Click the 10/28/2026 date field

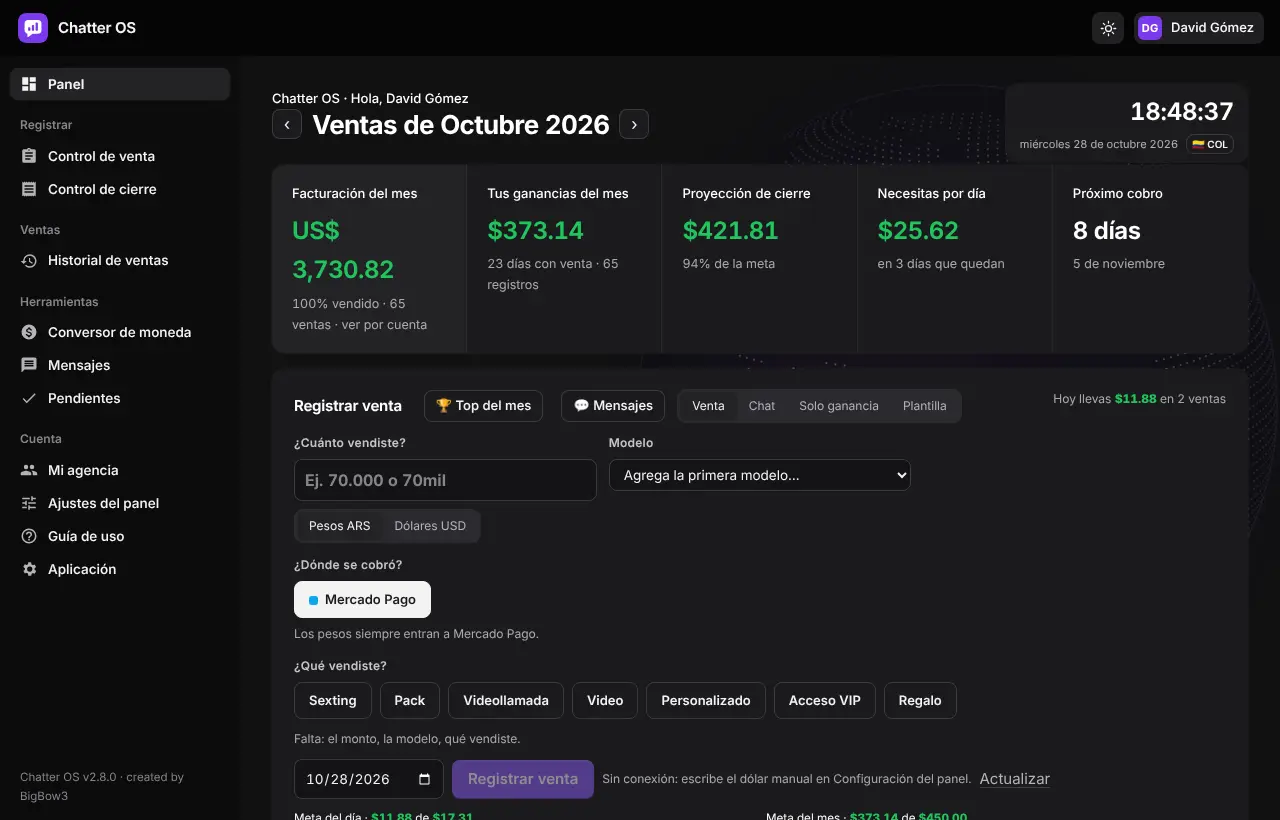[x=369, y=779]
